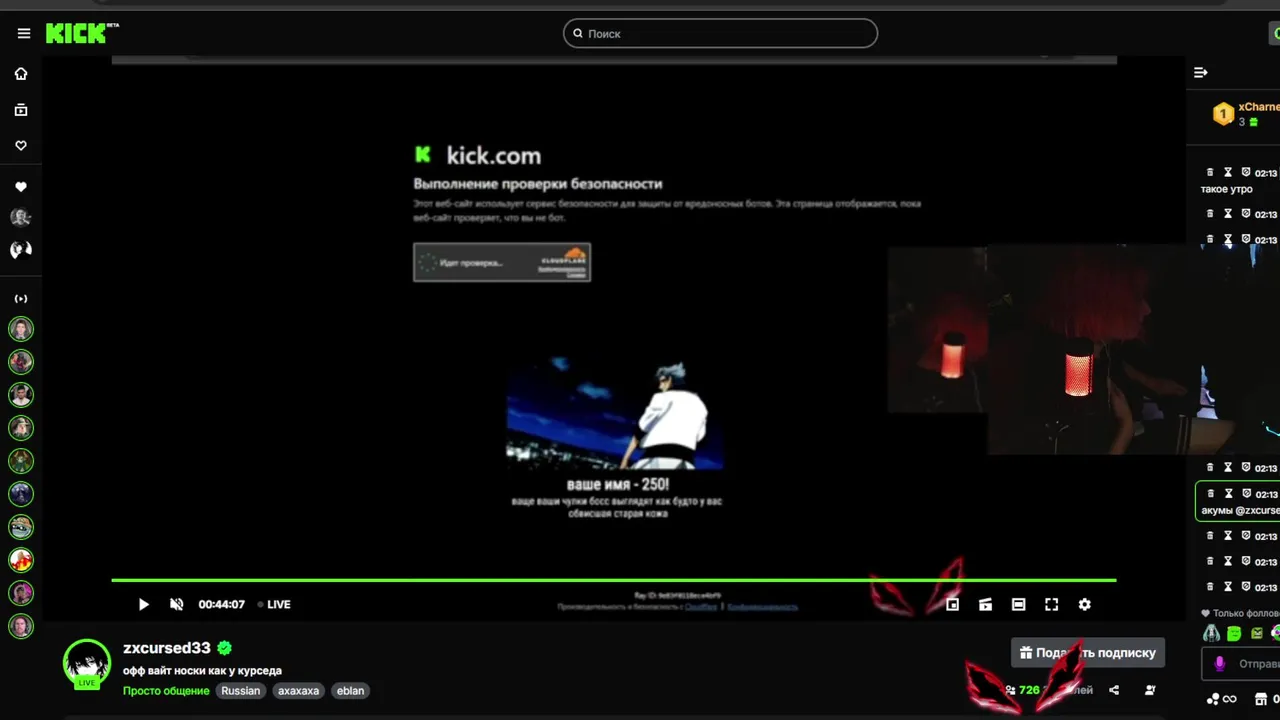Select the eblan tag
Viewport: 1280px width, 720px height.
[351, 691]
